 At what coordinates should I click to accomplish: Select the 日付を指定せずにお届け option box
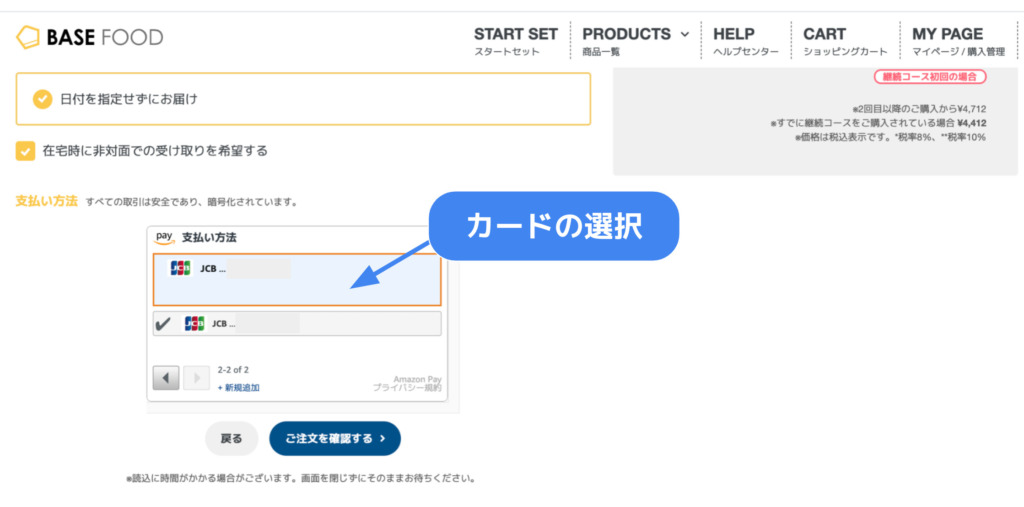(x=303, y=99)
